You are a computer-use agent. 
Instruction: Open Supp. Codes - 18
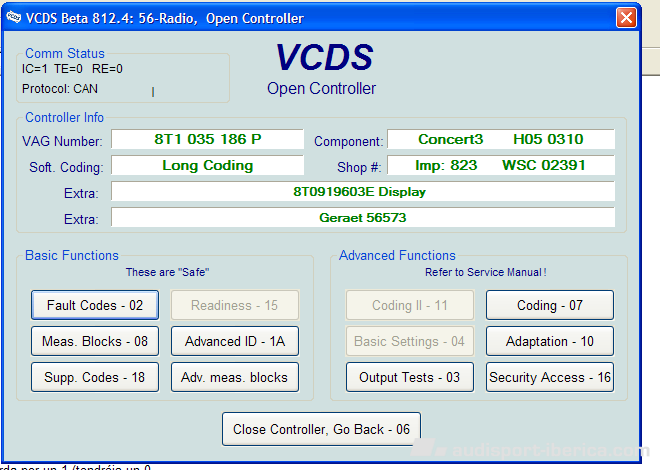pyautogui.click(x=95, y=377)
